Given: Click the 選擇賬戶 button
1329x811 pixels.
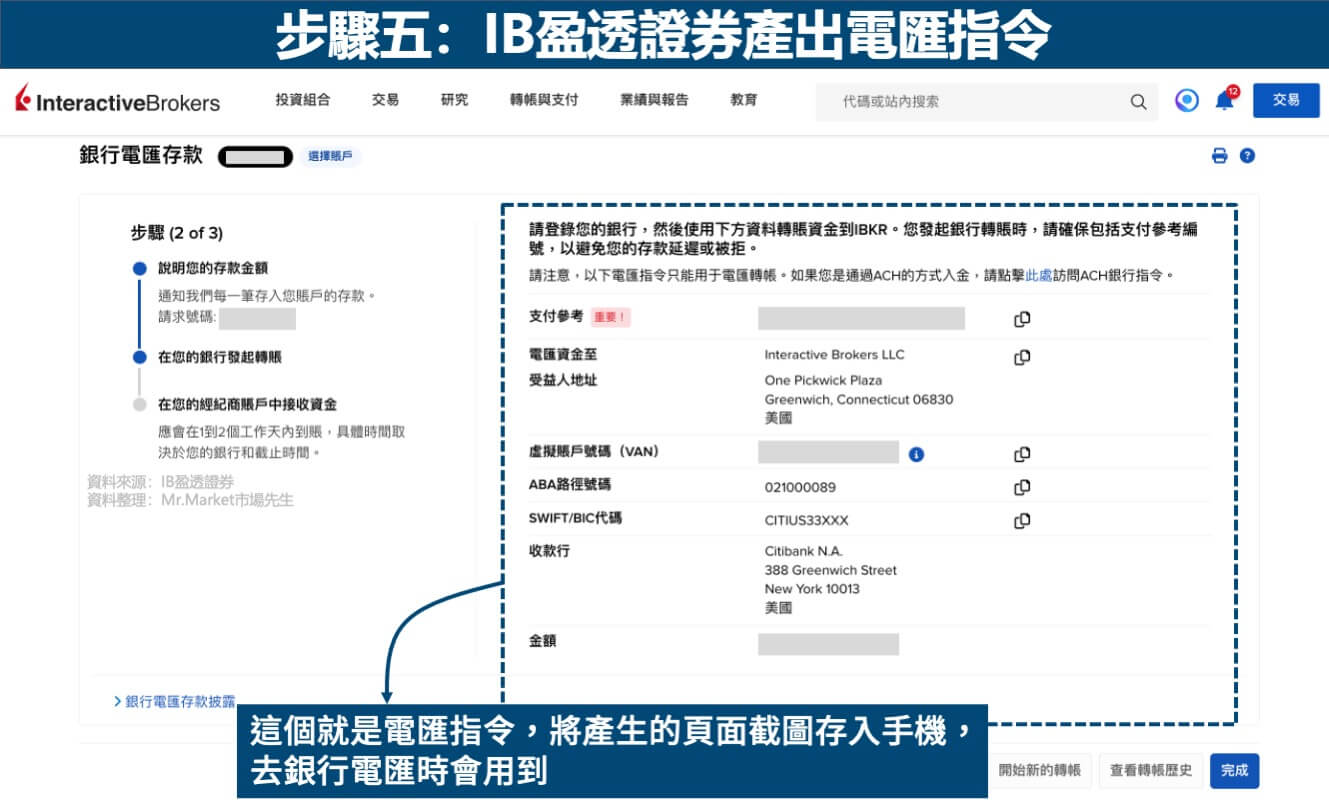Looking at the screenshot, I should [x=330, y=156].
